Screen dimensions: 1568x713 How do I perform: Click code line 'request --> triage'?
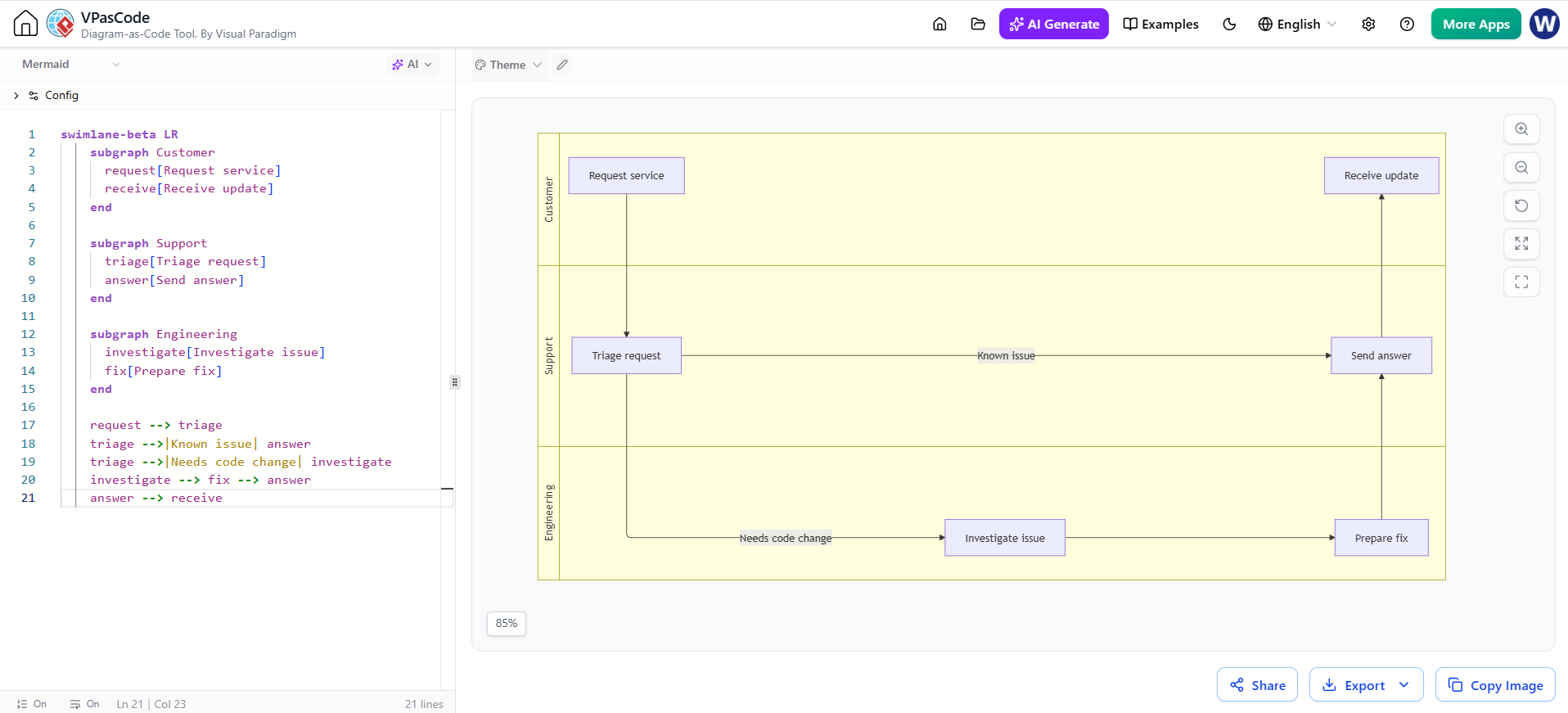[x=156, y=425]
